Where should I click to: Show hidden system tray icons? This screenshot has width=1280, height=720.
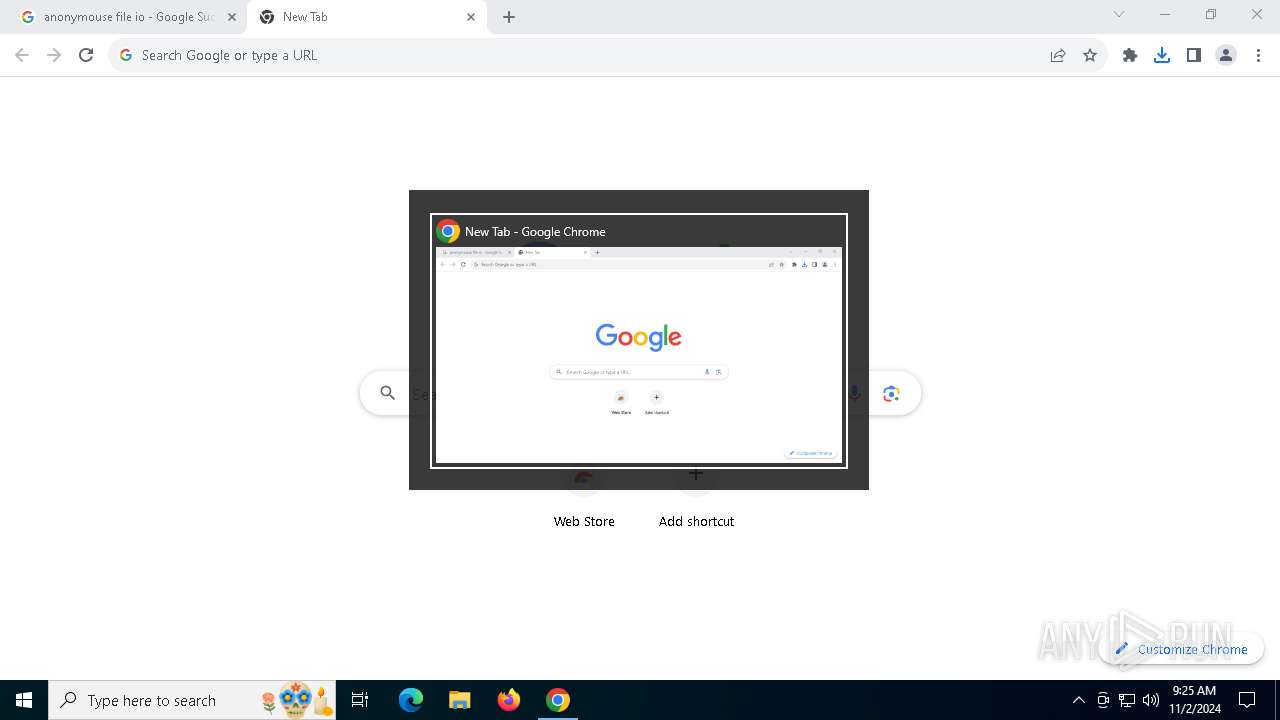[1078, 700]
